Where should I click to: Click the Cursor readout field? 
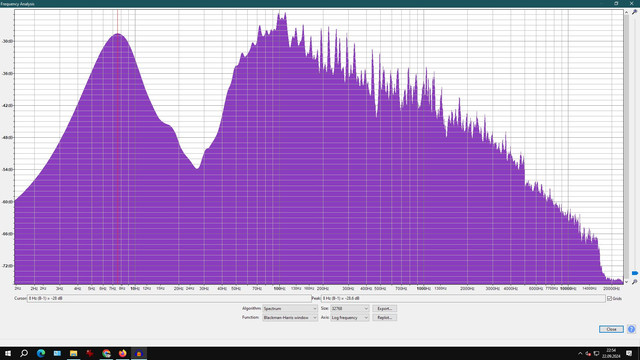[x=169, y=298]
